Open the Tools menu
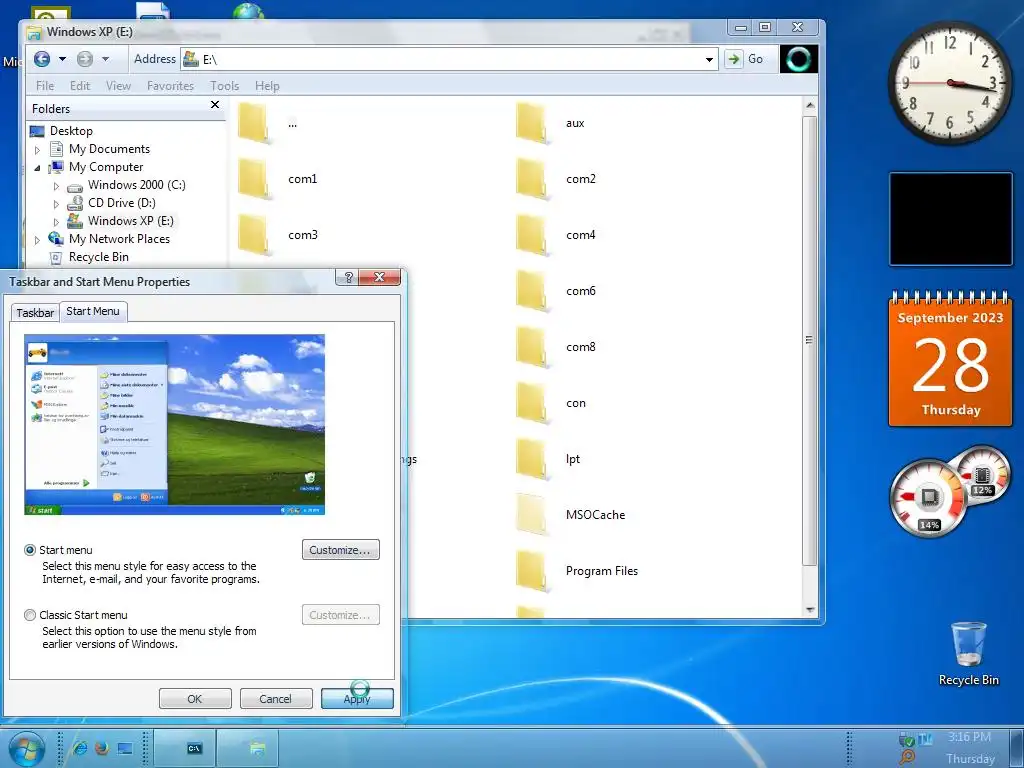The height and width of the screenshot is (768, 1024). coord(224,86)
